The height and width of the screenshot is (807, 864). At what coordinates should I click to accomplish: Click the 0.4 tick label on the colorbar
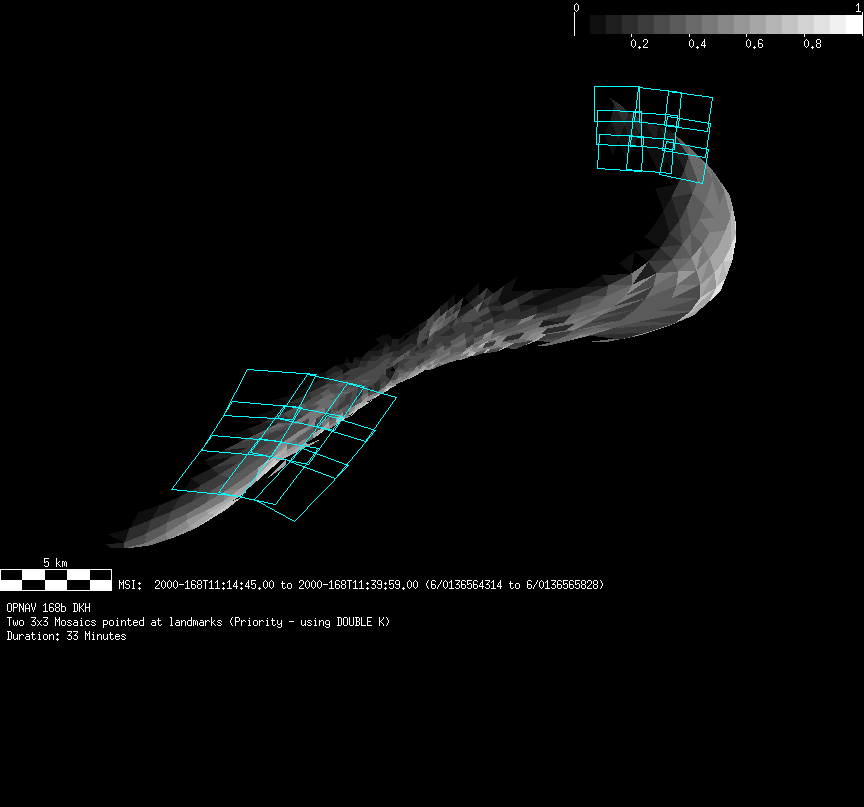697,44
